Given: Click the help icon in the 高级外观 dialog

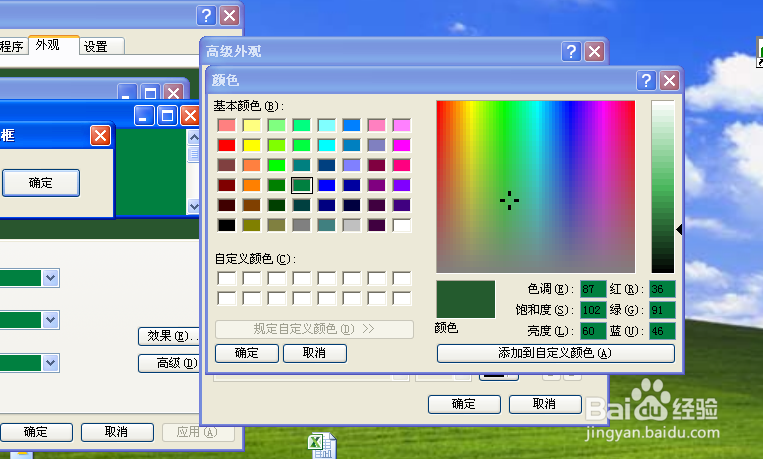Looking at the screenshot, I should [x=571, y=51].
